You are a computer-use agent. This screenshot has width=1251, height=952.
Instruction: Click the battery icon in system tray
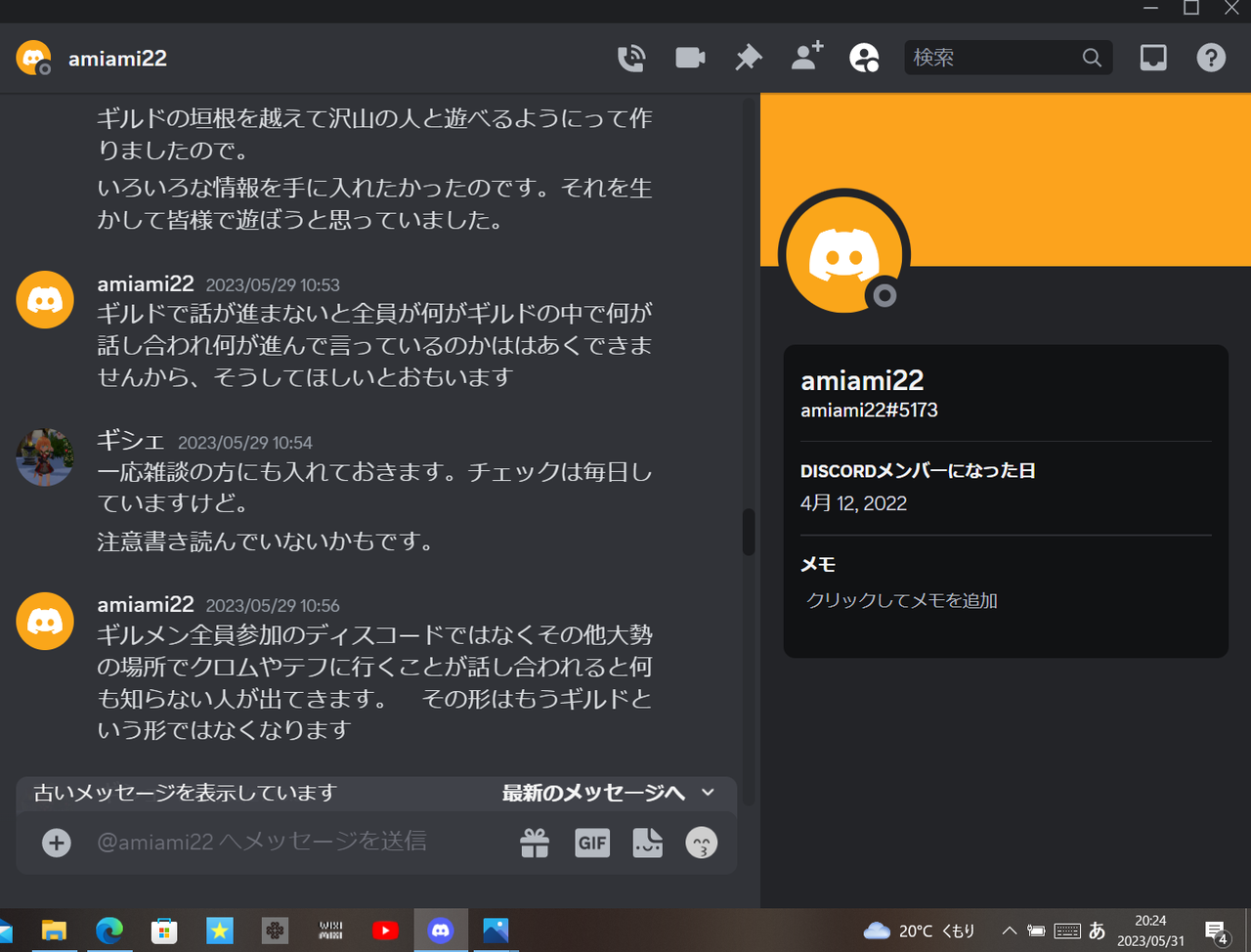click(1036, 930)
